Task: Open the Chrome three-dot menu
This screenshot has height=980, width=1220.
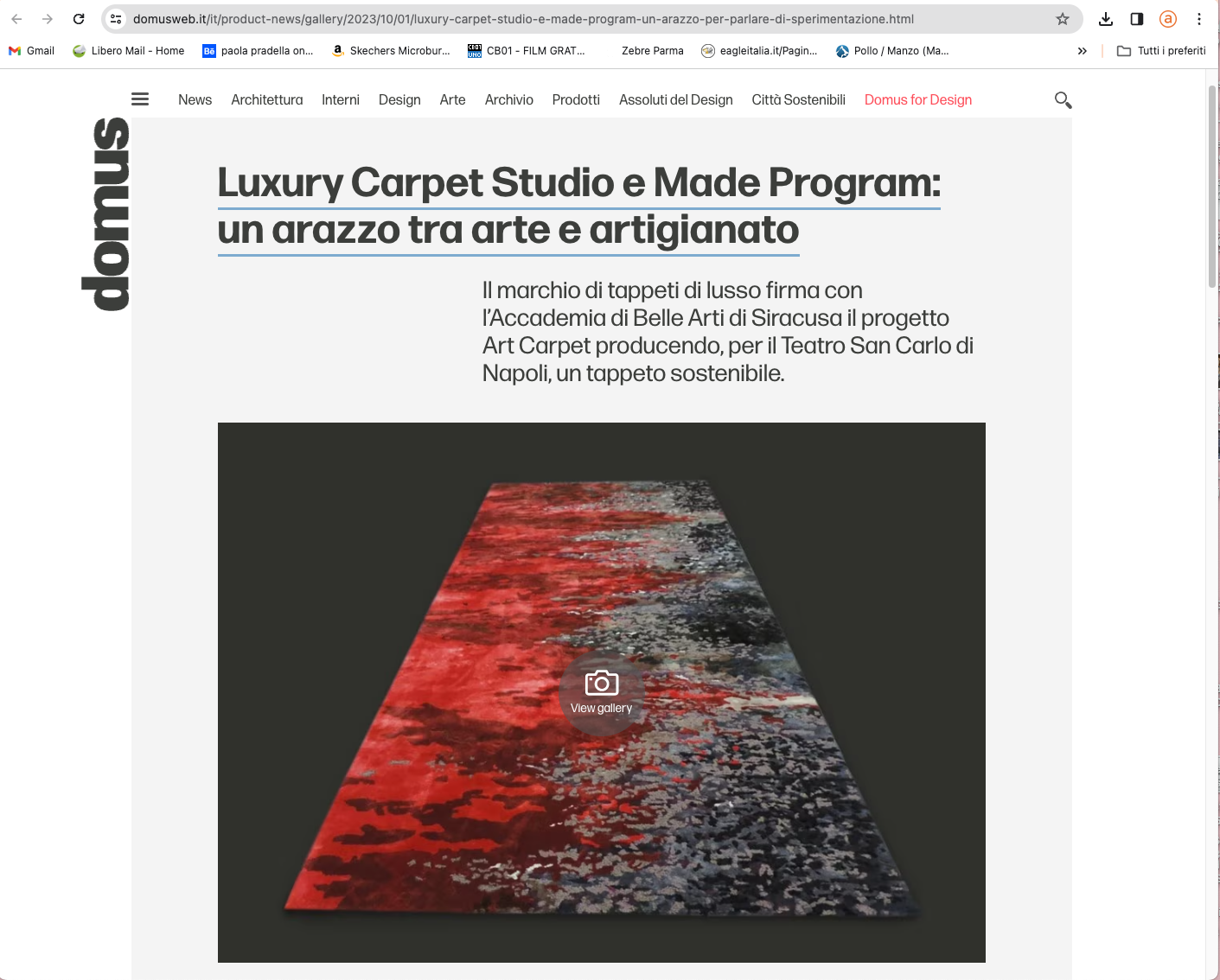Action: pos(1199,19)
